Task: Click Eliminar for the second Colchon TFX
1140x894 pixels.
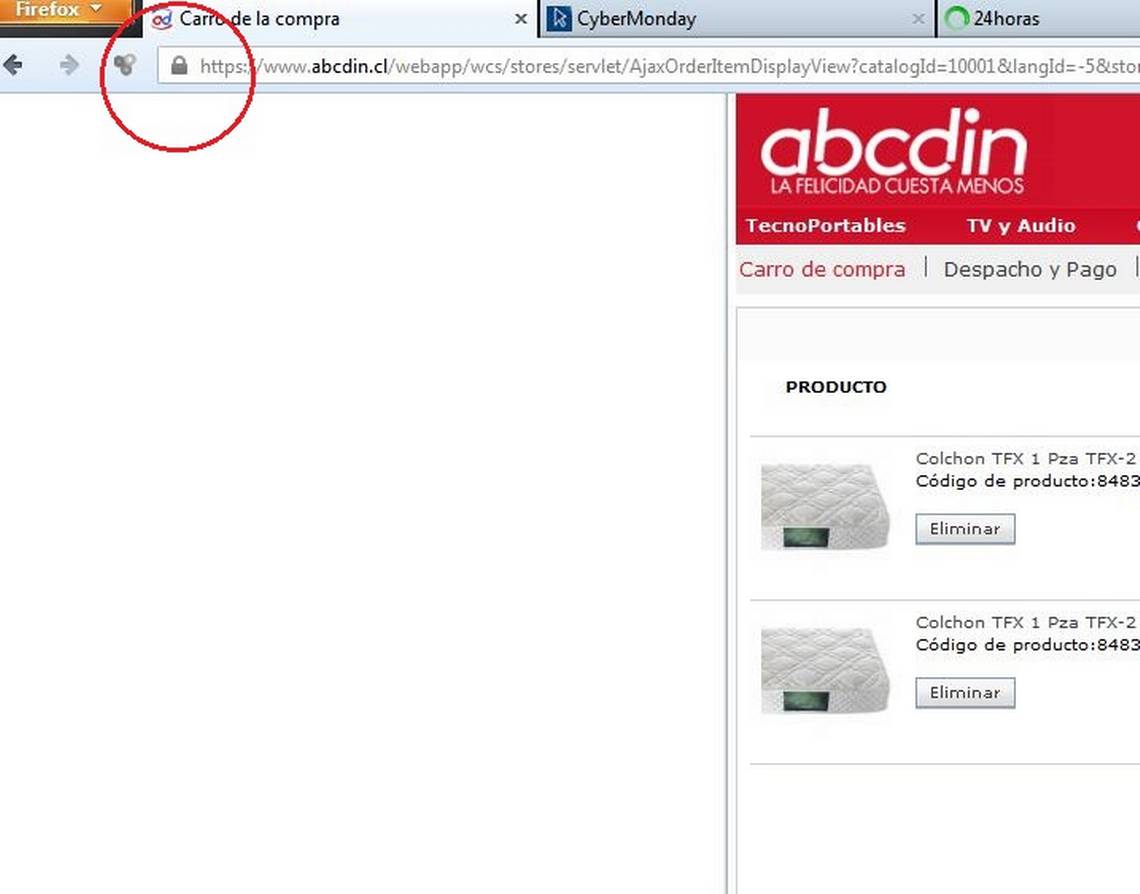Action: pos(965,693)
